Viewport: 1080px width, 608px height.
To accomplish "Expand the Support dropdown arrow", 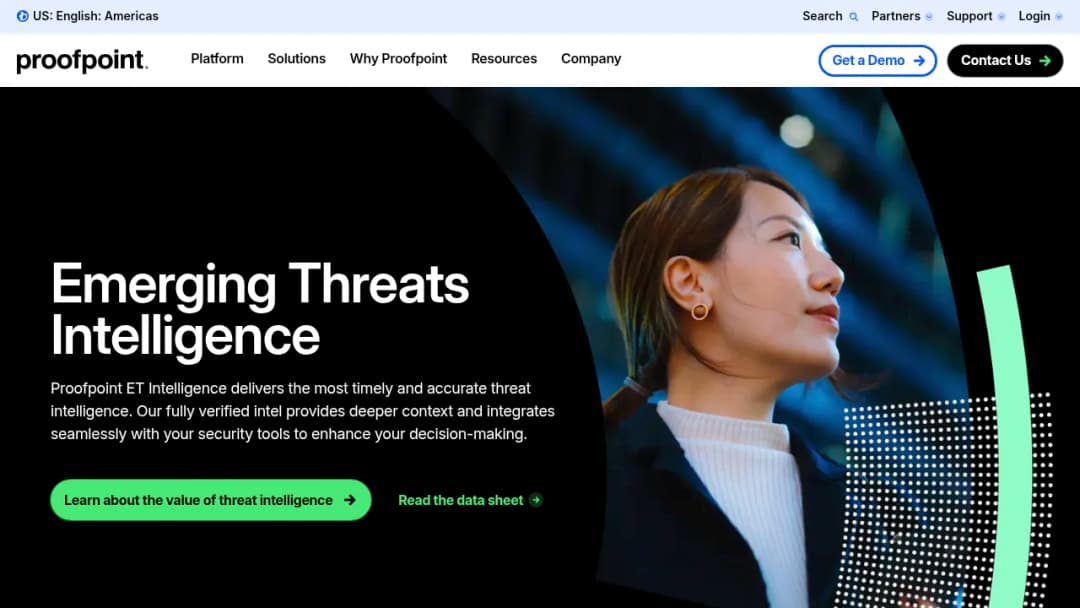I will pyautogui.click(x=1001, y=17).
